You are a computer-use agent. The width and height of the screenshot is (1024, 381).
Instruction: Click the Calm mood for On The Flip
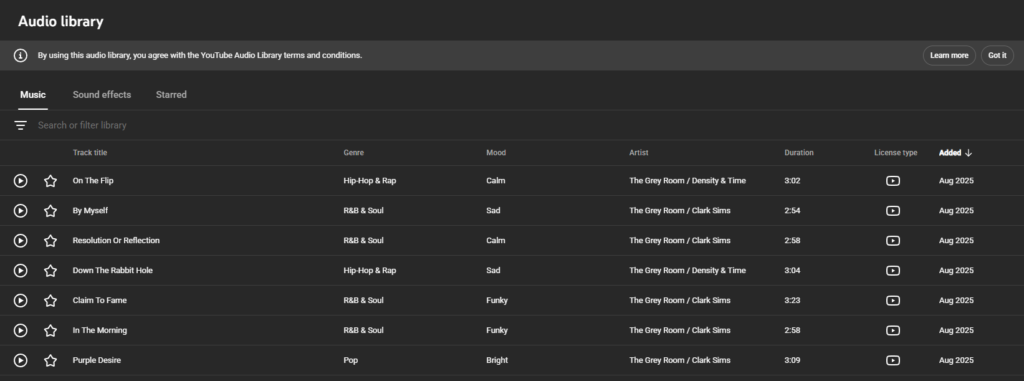(496, 181)
